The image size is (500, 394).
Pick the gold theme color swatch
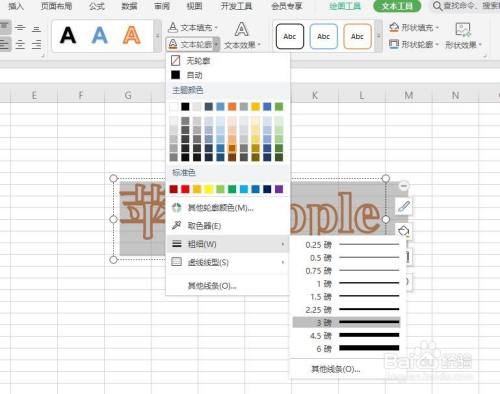(256, 107)
